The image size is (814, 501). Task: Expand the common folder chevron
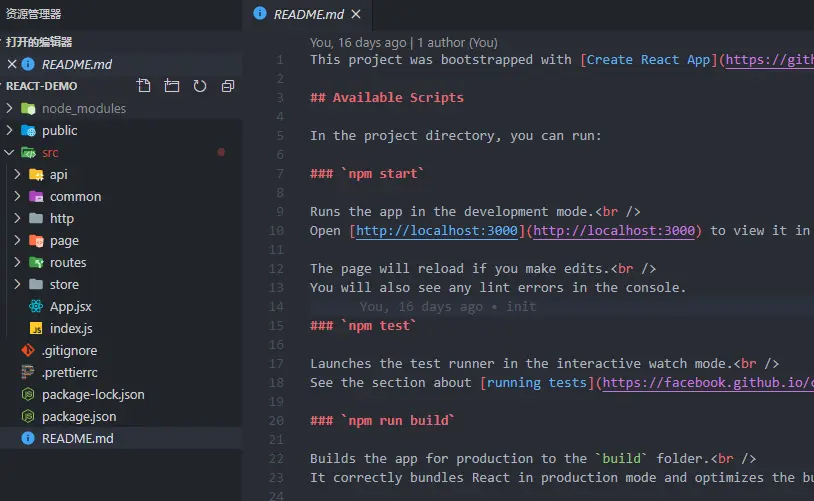point(17,196)
